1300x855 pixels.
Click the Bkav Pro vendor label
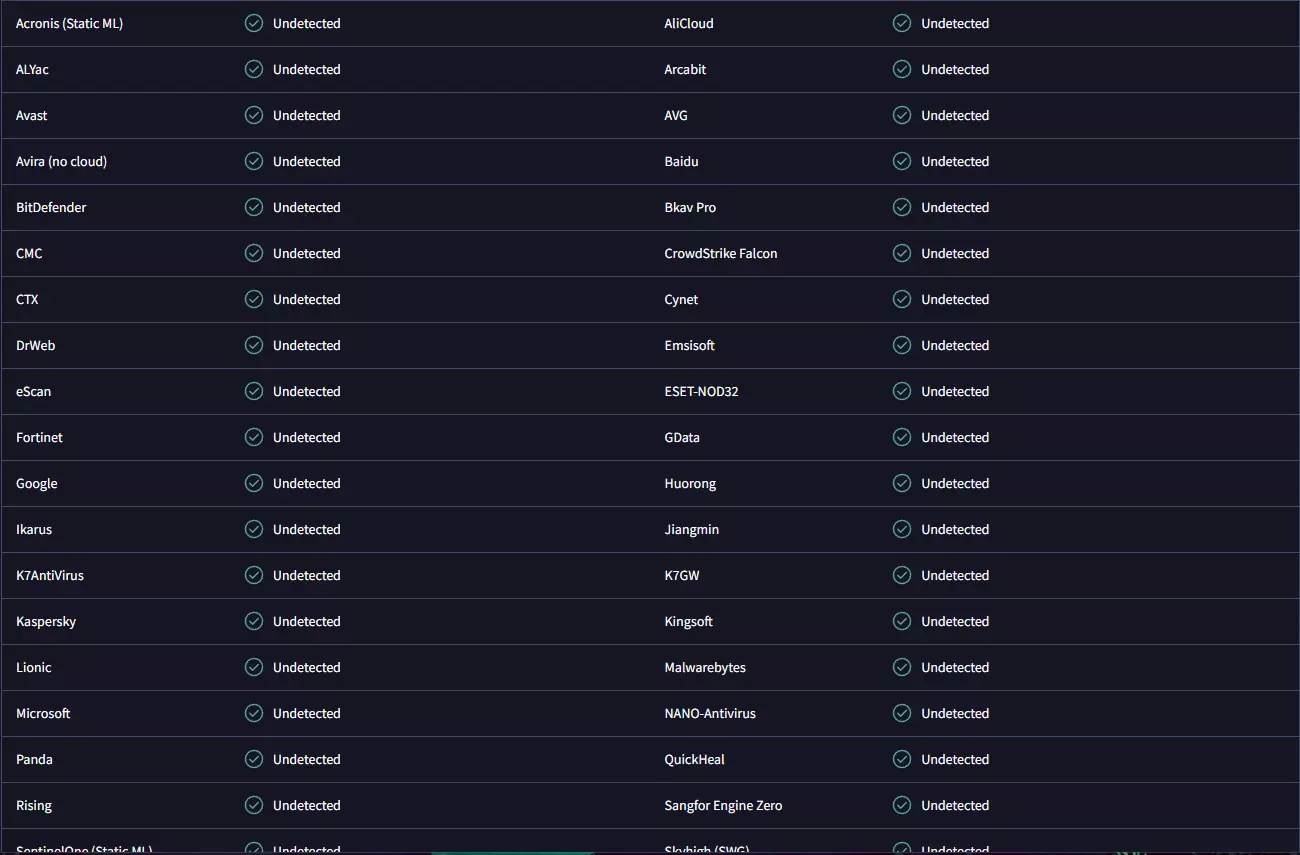pos(690,207)
